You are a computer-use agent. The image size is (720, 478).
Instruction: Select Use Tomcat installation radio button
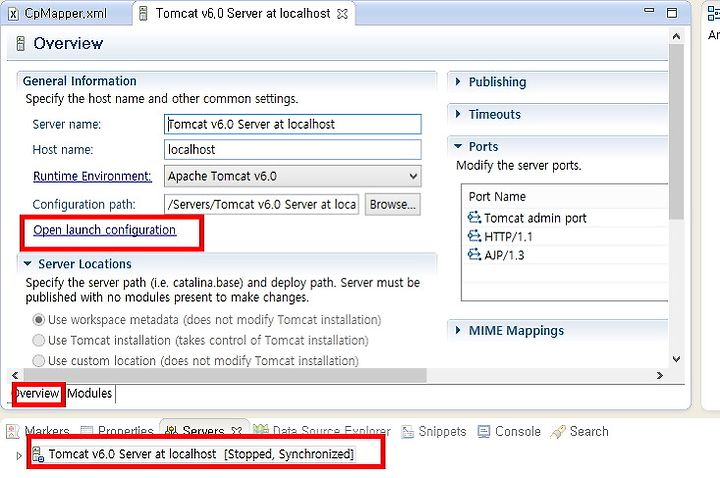click(39, 340)
